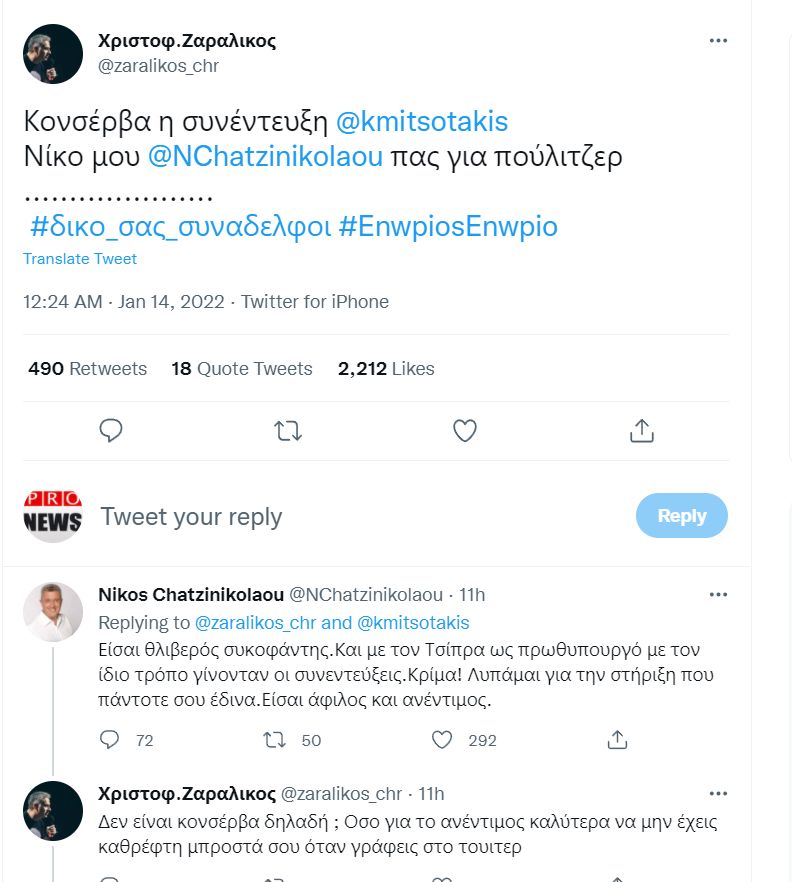Share the main tweet using the share icon

(642, 430)
